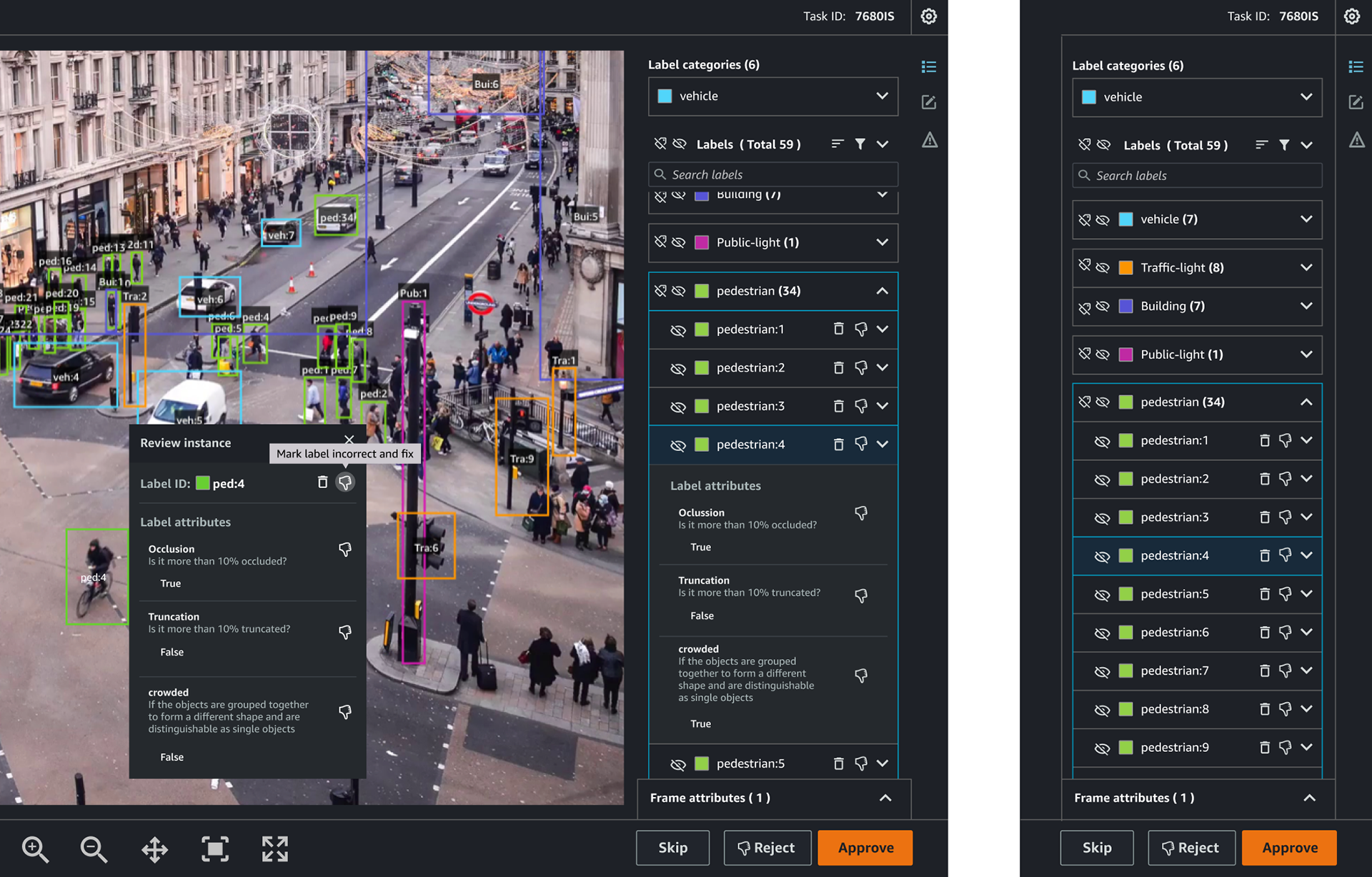This screenshot has height=877, width=1372.
Task: Toggle visibility of pedestrian:1 in left panel
Action: [x=678, y=330]
